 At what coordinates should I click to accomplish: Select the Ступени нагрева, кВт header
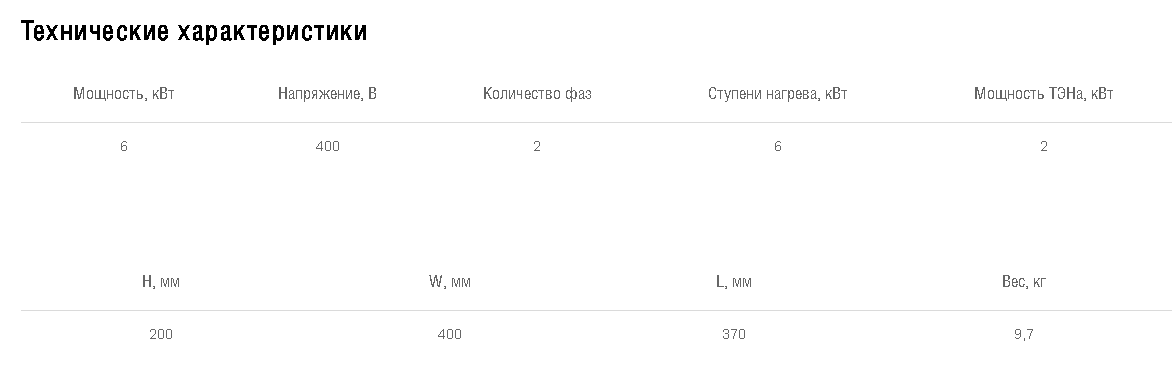(777, 93)
